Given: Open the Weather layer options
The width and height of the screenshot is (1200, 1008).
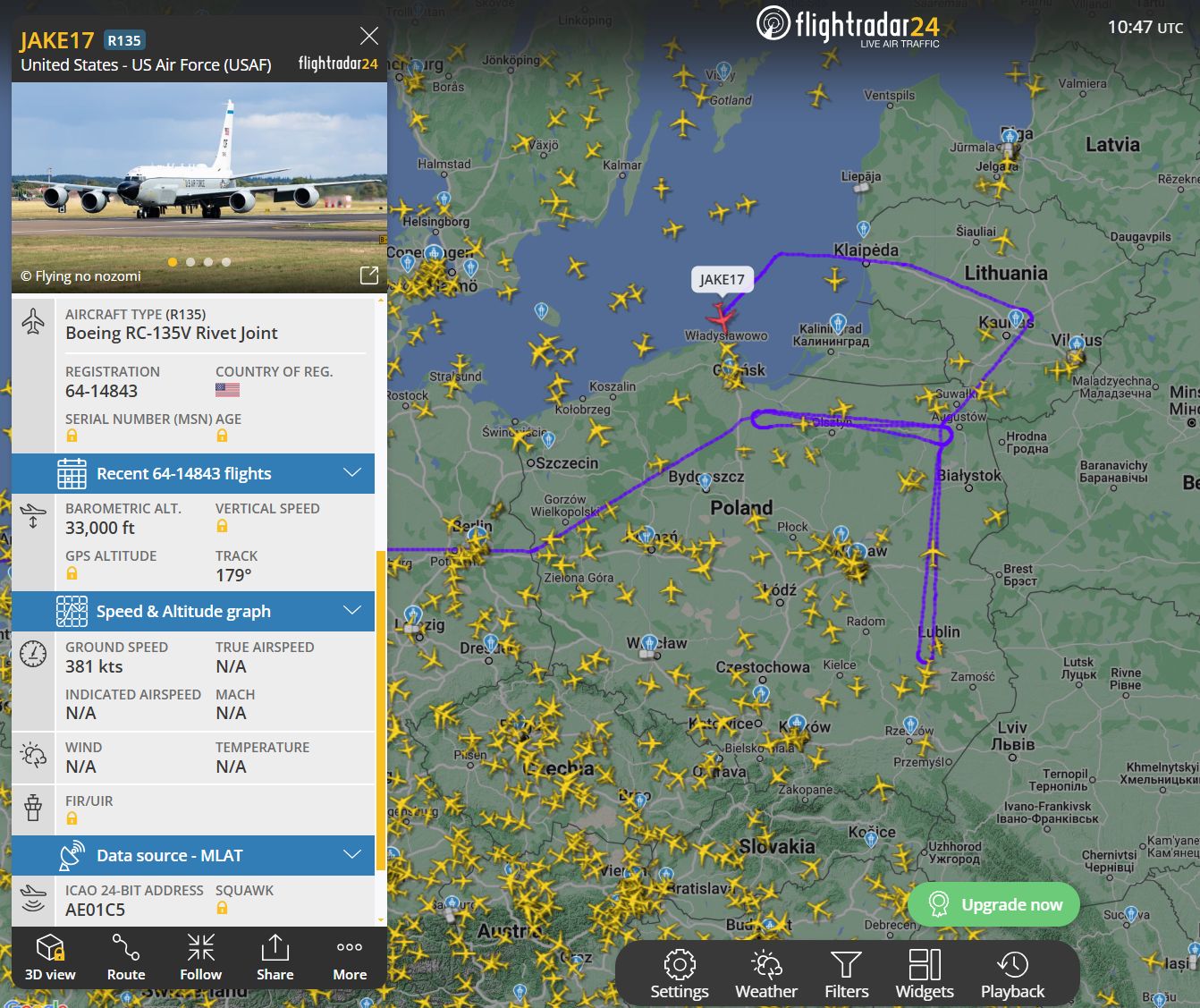Looking at the screenshot, I should [766, 974].
